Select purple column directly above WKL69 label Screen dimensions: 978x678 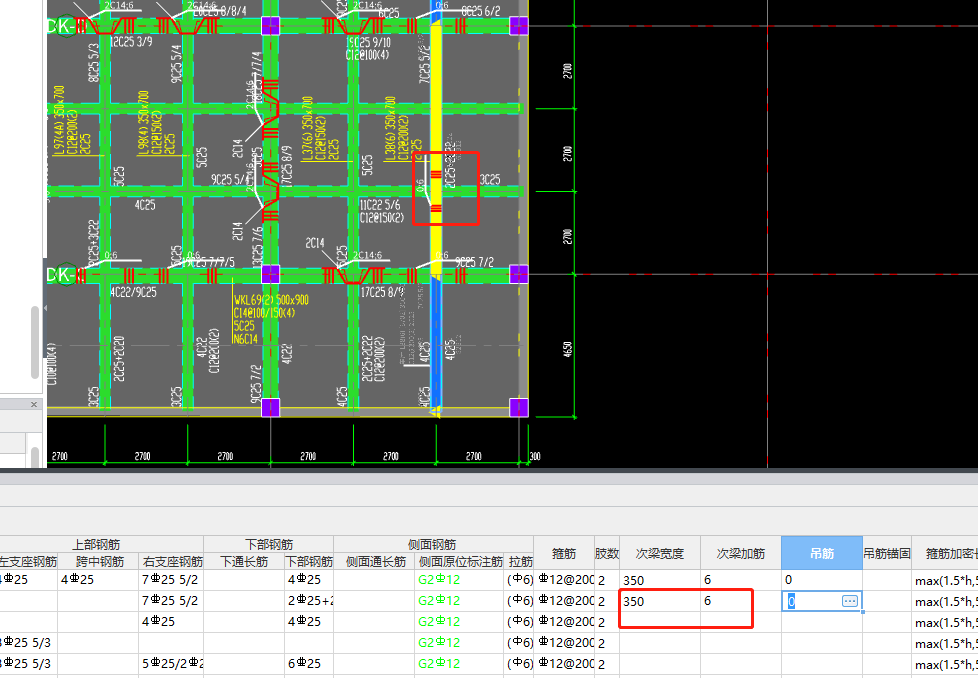point(270,274)
